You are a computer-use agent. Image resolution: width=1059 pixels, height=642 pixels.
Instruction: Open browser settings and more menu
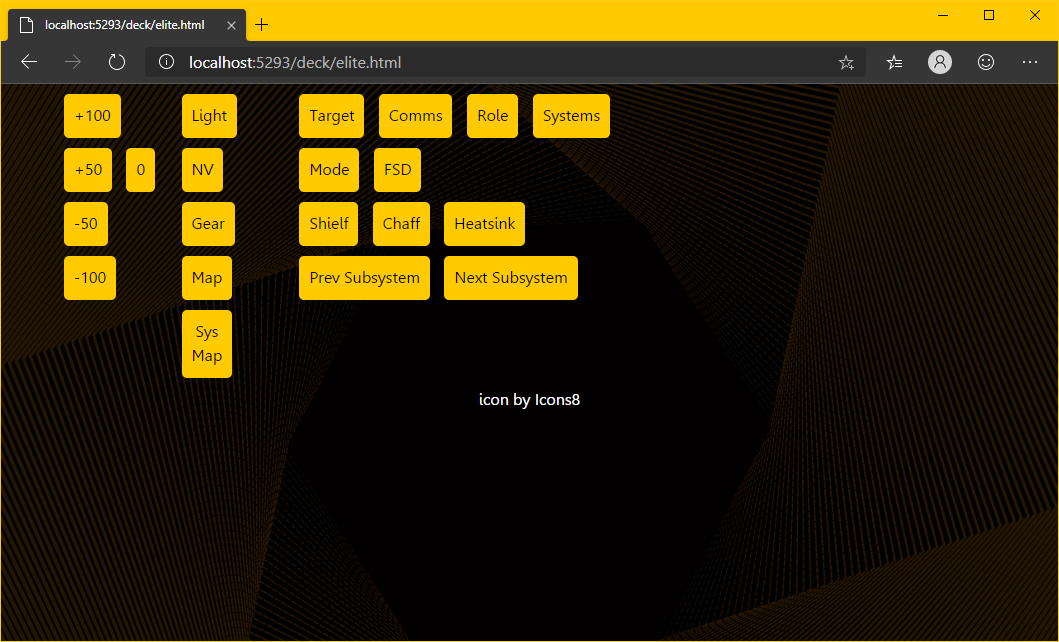(1030, 62)
